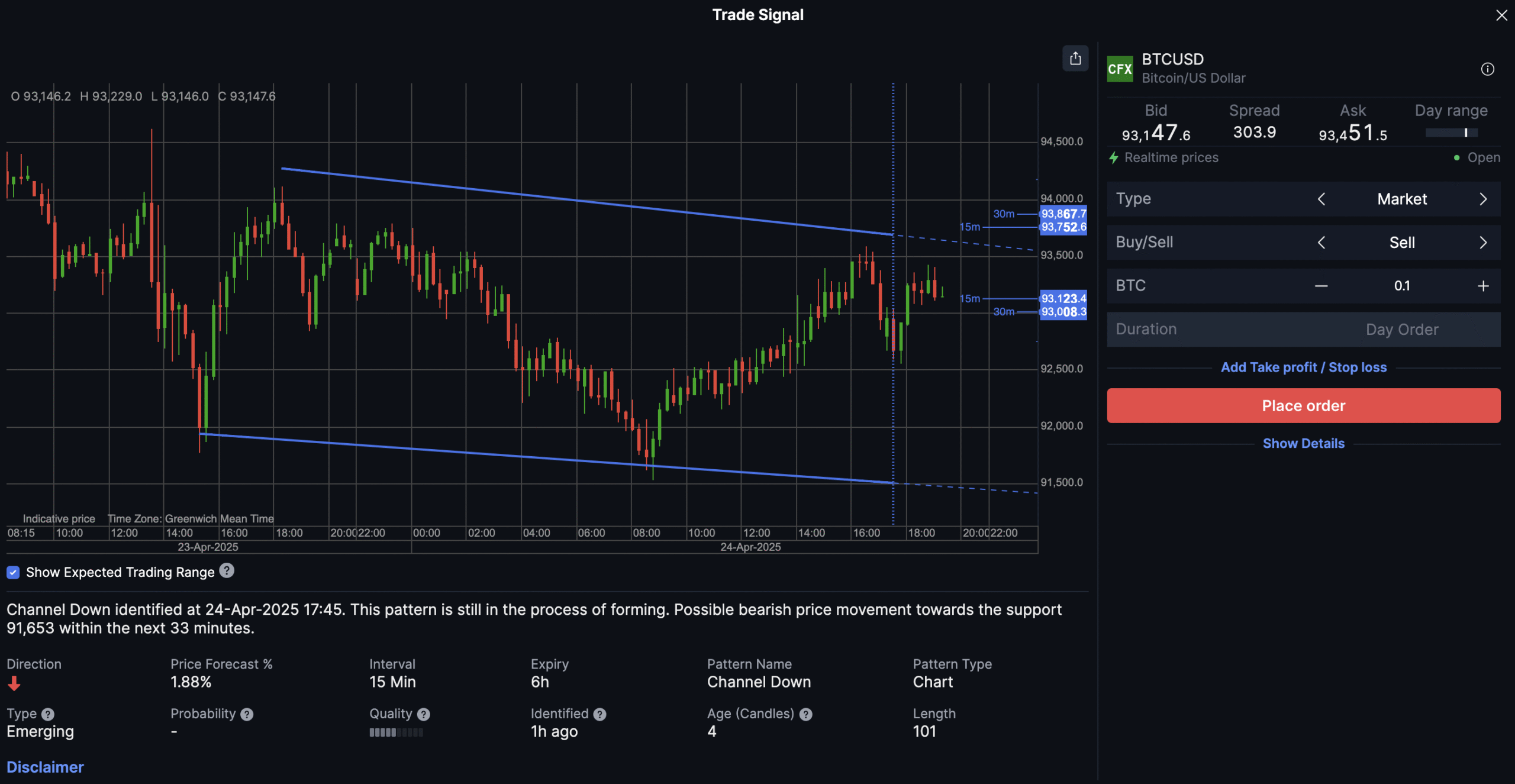This screenshot has height=784, width=1515.
Task: Click the Open market status indicator
Action: [x=1477, y=157]
